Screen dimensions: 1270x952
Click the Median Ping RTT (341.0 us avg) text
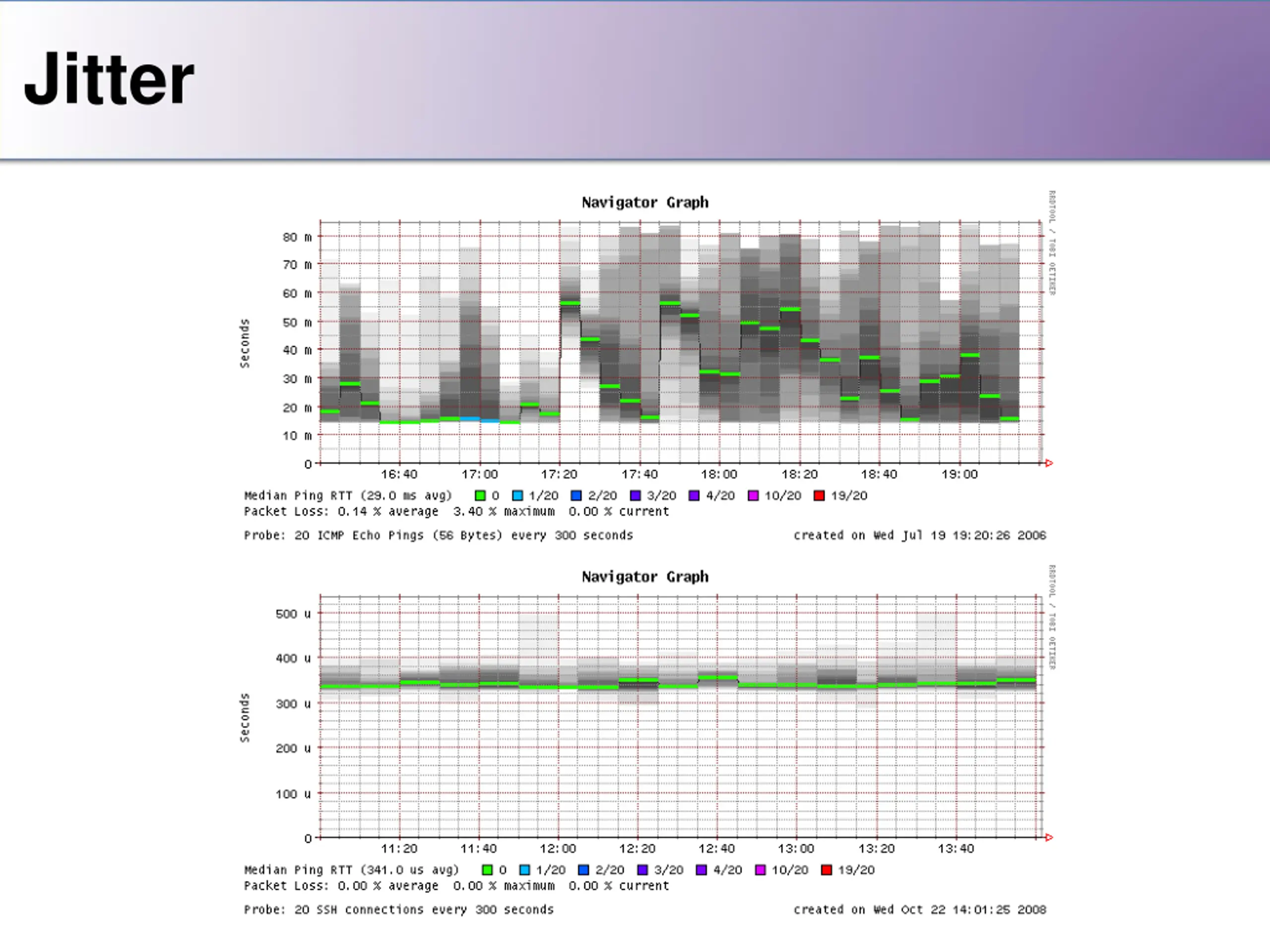(351, 870)
